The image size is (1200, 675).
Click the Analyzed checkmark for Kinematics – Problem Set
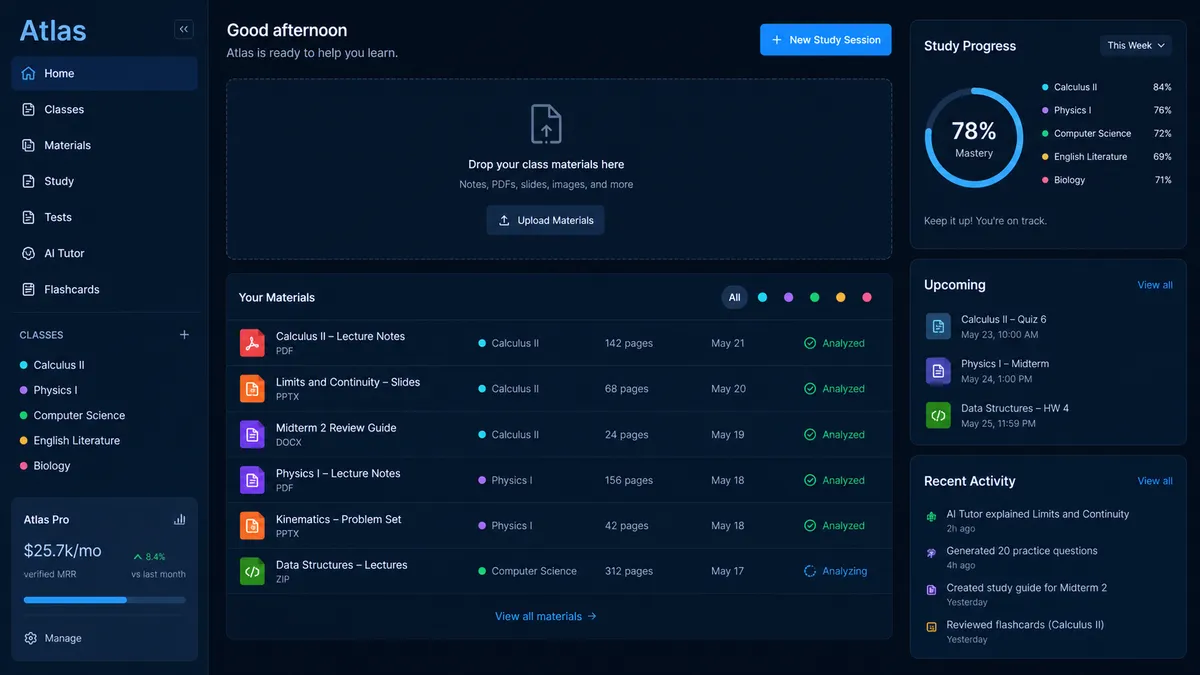[x=810, y=526]
